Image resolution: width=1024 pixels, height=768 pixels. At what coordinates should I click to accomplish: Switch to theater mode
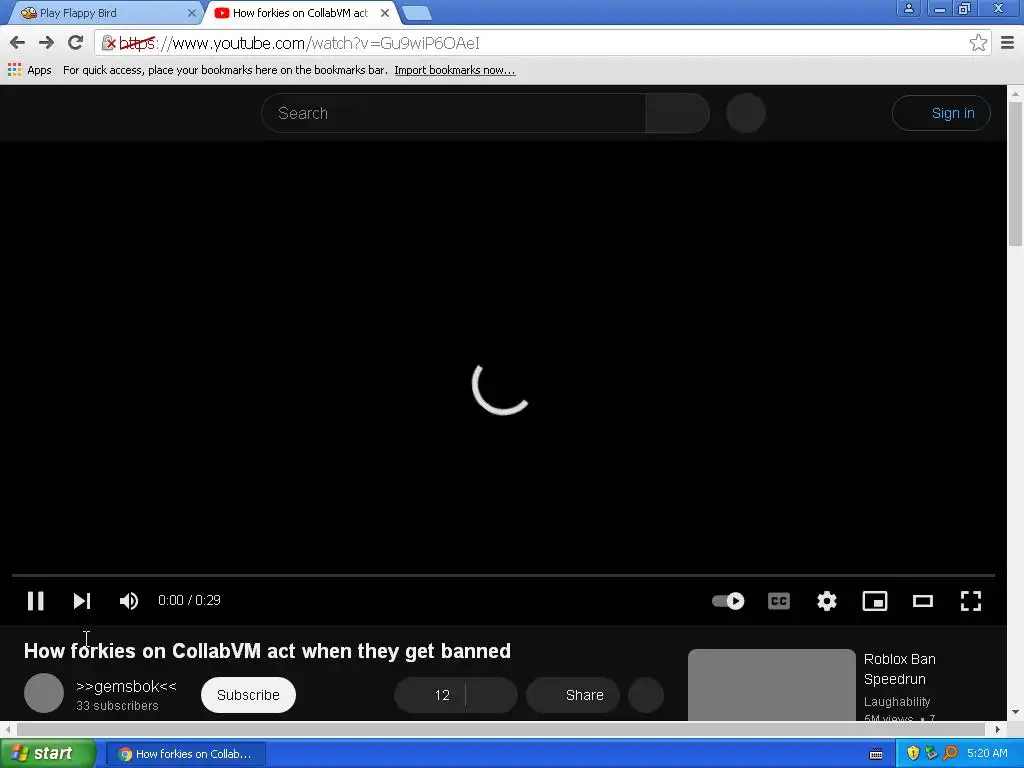(x=923, y=600)
